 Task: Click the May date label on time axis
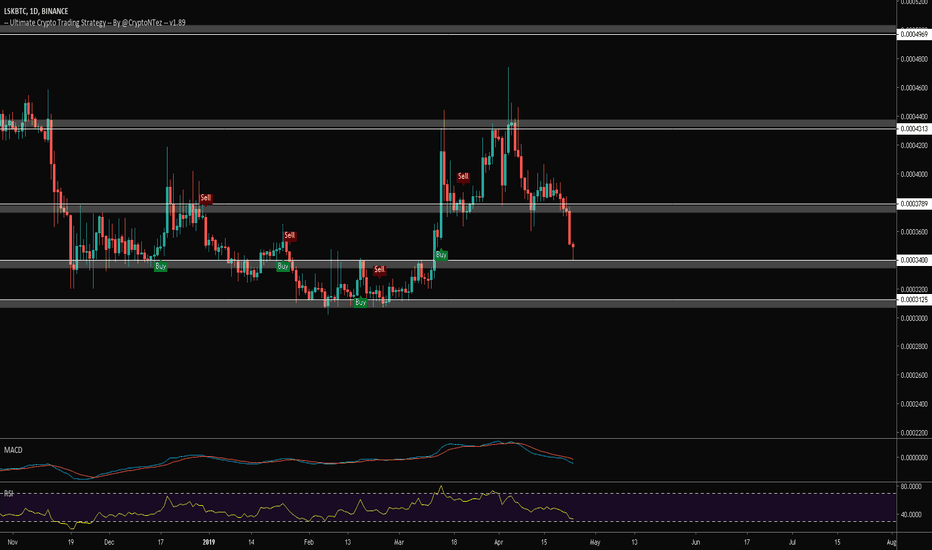pos(594,542)
